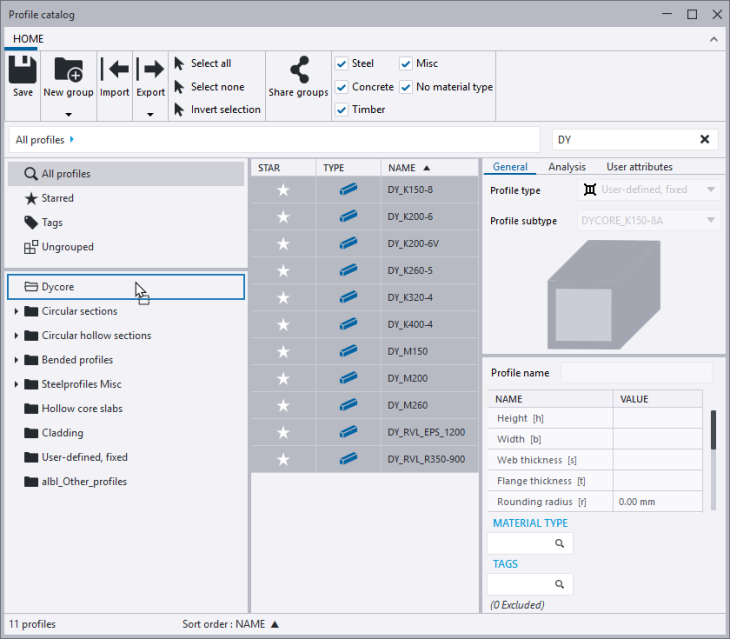Open the Tags list

tap(43, 222)
